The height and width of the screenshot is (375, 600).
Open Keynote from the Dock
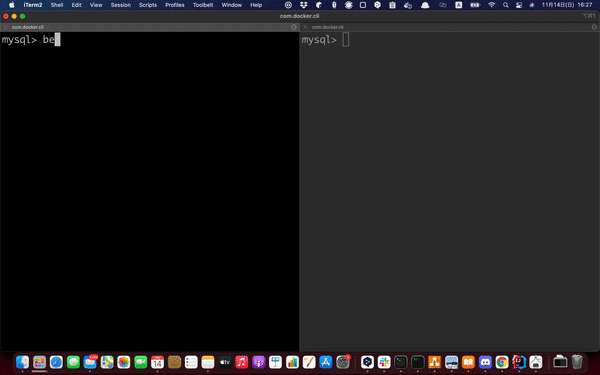click(x=275, y=362)
